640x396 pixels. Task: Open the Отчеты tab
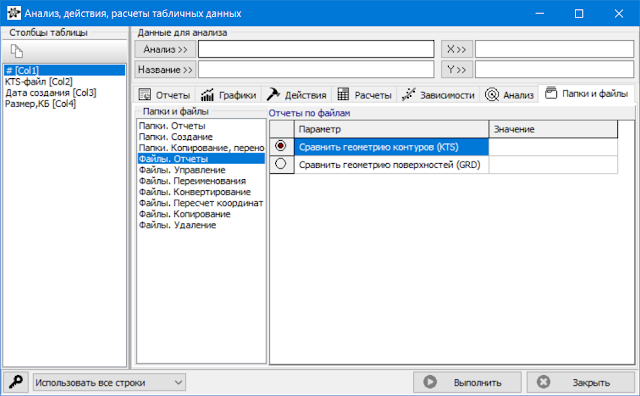point(164,95)
